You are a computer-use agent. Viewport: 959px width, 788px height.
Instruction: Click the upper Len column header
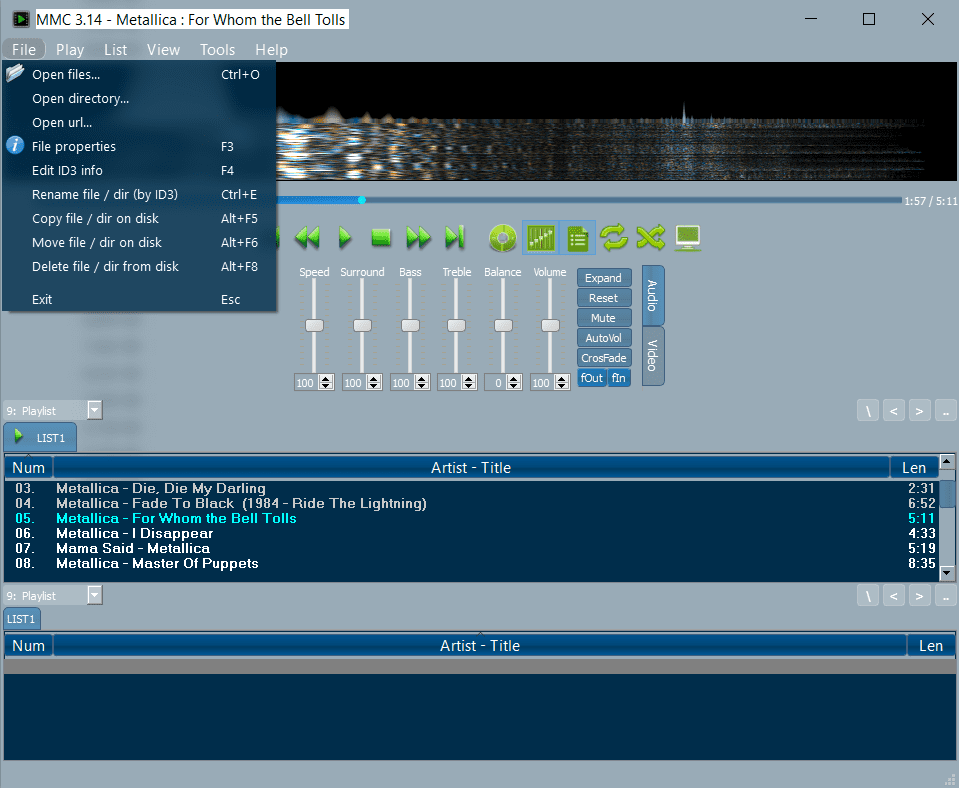tap(914, 468)
